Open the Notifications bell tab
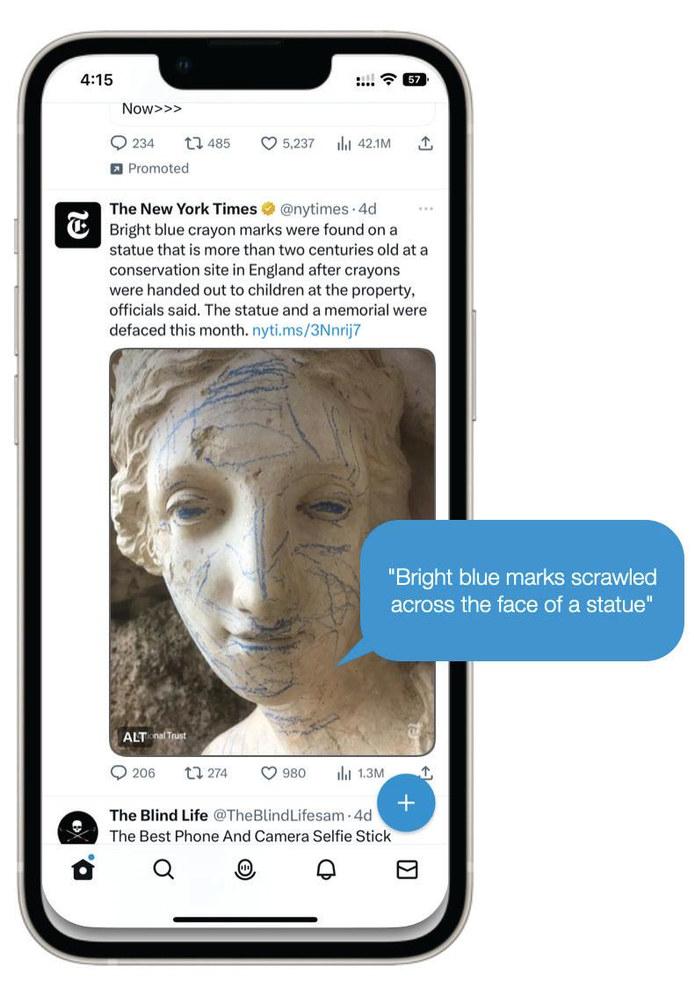 coord(326,869)
